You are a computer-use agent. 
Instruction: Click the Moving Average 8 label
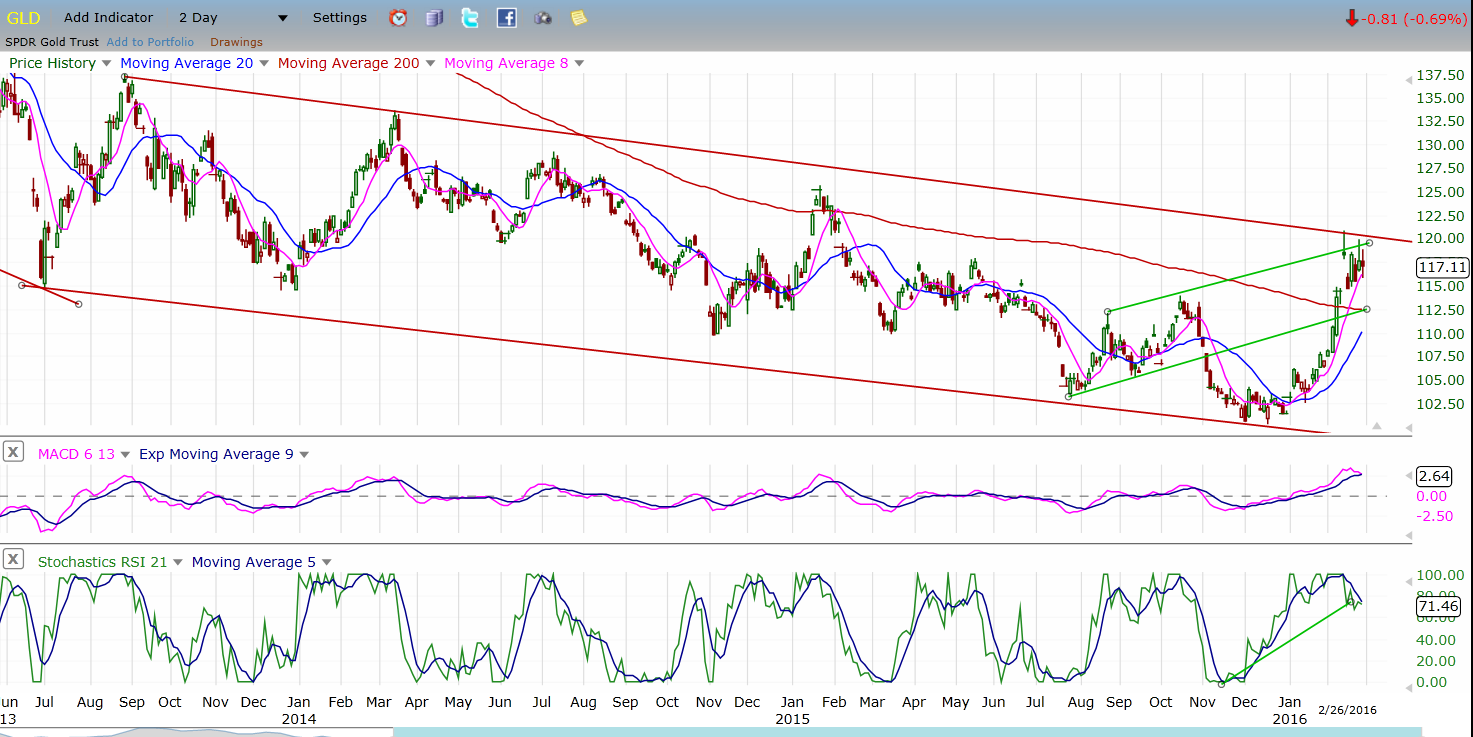pyautogui.click(x=506, y=63)
